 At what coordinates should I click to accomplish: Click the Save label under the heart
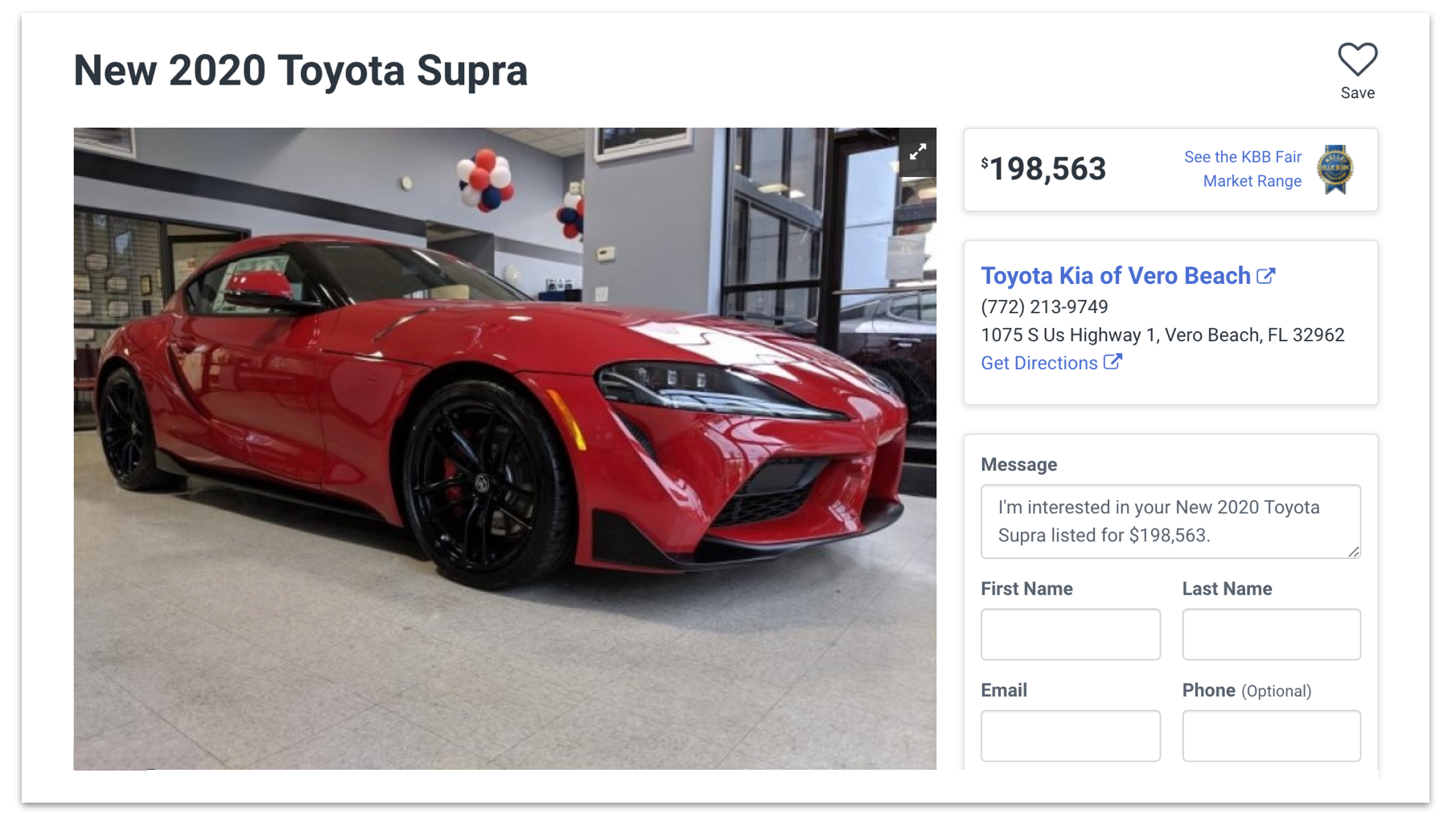(x=1357, y=93)
